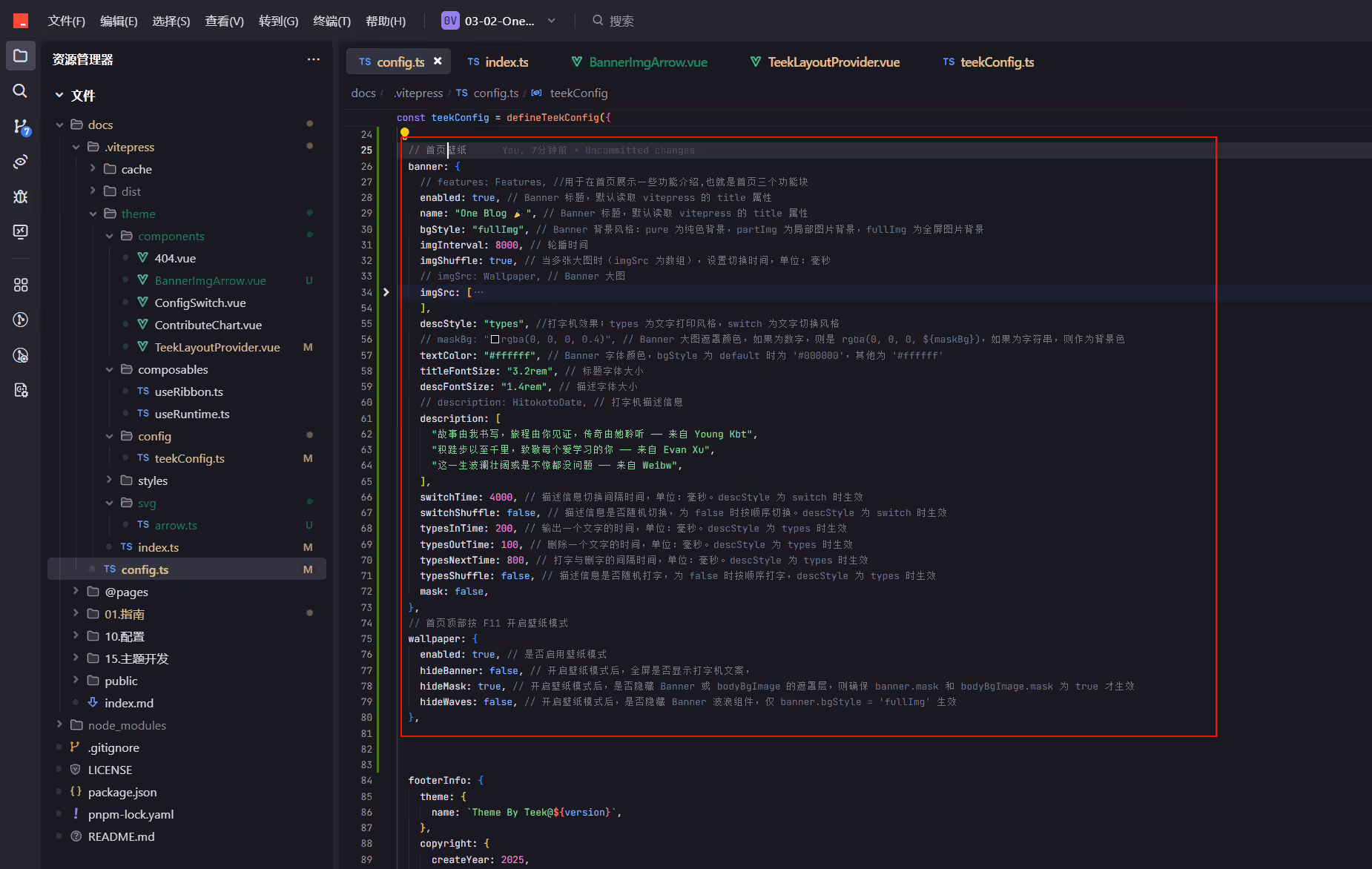Switch to the TeekLayoutProvider.vue tab
Viewport: 1372px width, 869px height.
point(825,62)
